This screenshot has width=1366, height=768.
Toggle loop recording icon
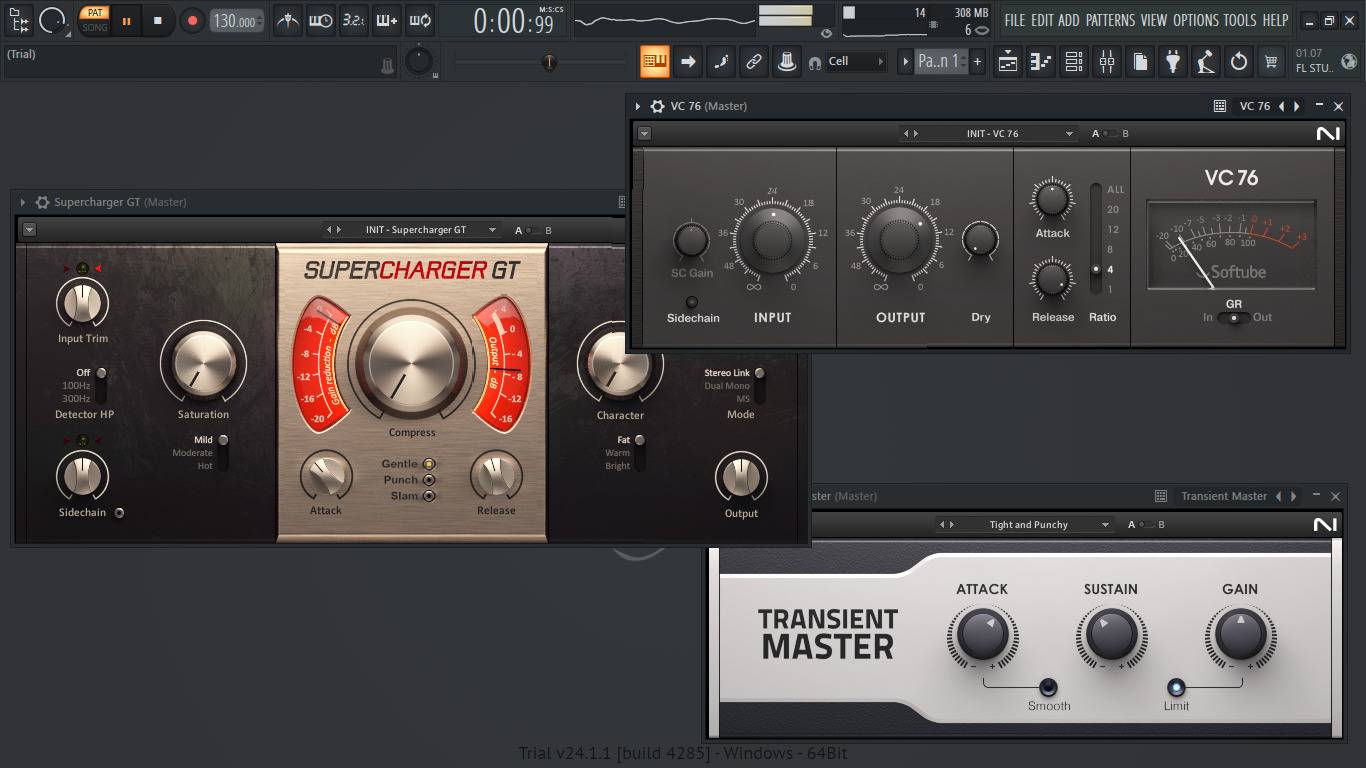click(420, 20)
